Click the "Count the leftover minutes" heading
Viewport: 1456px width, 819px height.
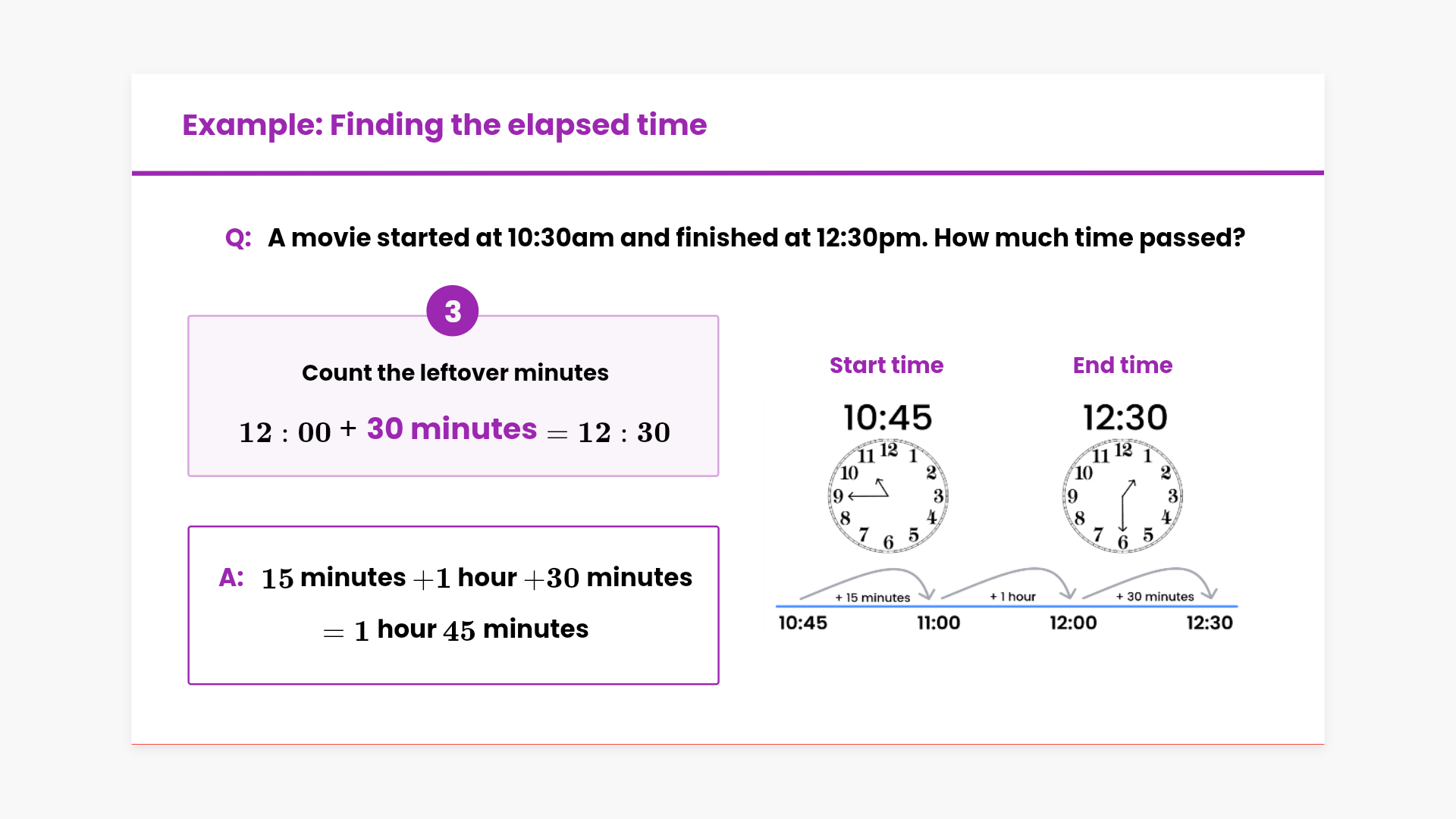[x=455, y=372]
